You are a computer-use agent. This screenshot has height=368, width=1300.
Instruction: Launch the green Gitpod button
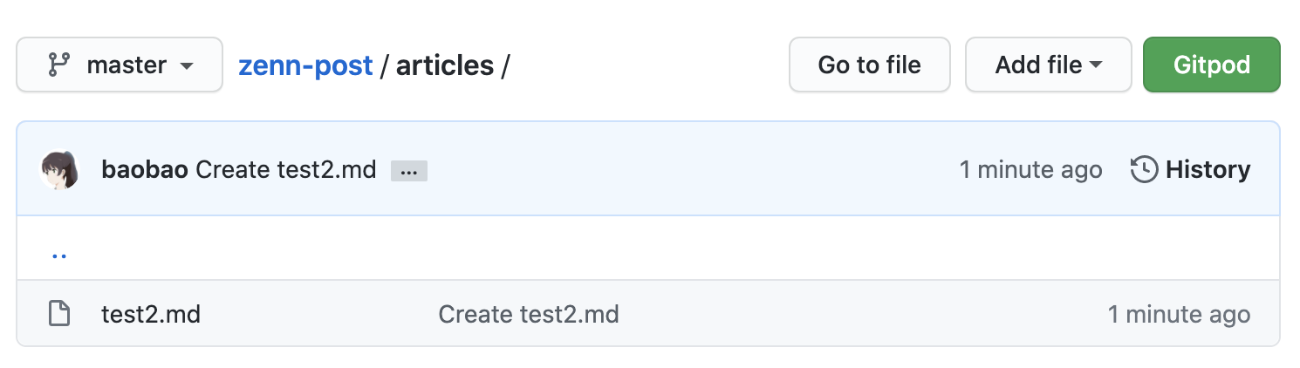click(1211, 65)
